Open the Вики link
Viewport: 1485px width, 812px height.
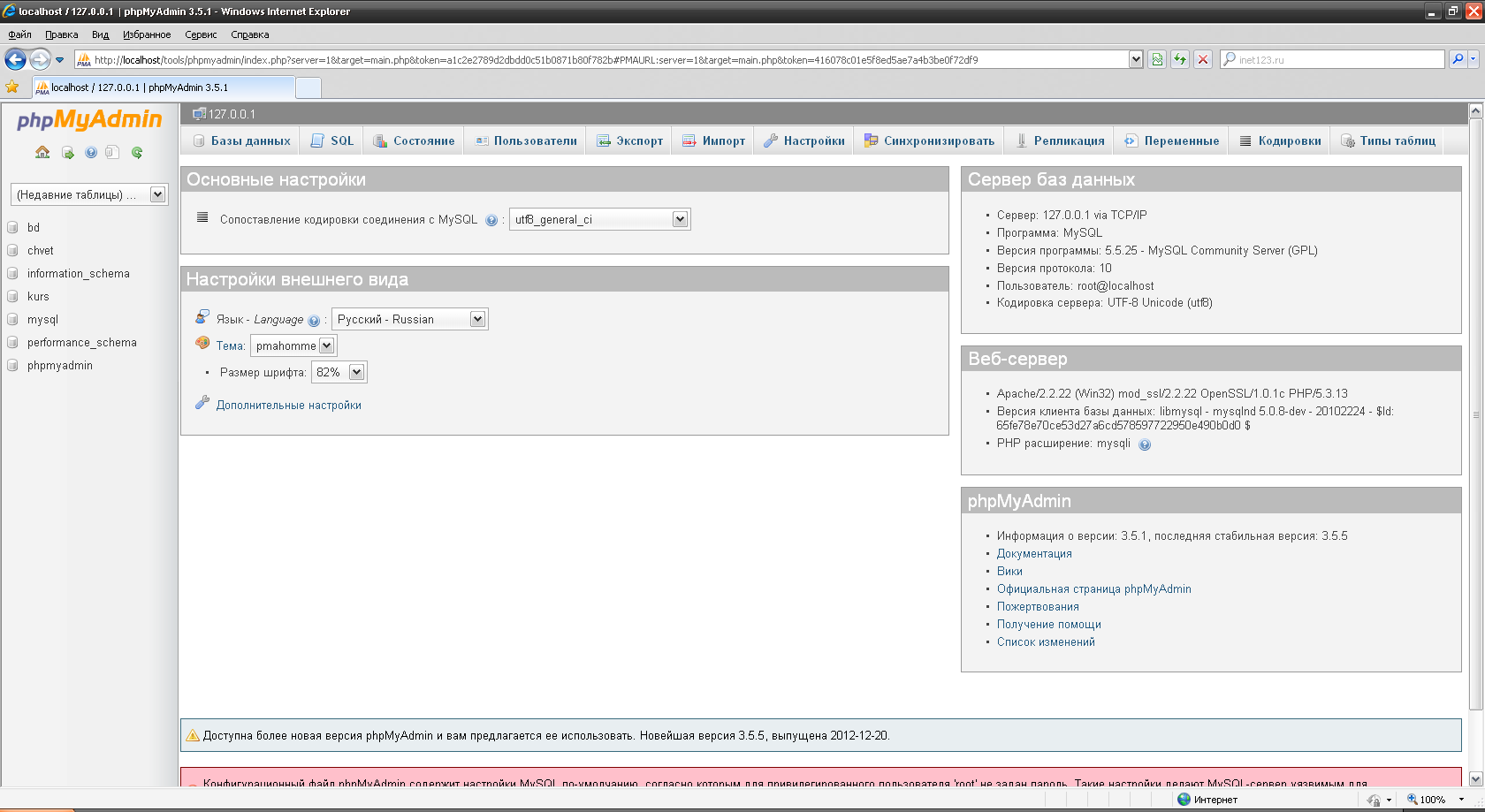click(1009, 572)
